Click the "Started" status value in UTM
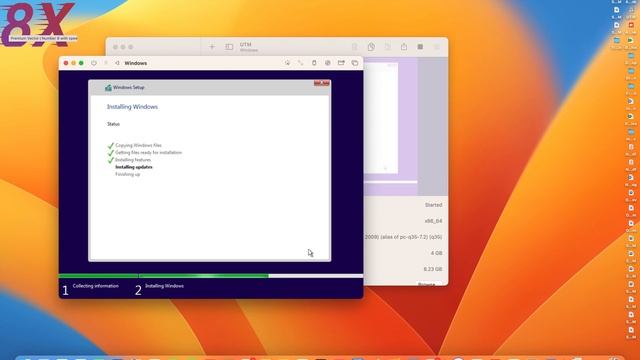This screenshot has width=640, height=360. click(433, 205)
